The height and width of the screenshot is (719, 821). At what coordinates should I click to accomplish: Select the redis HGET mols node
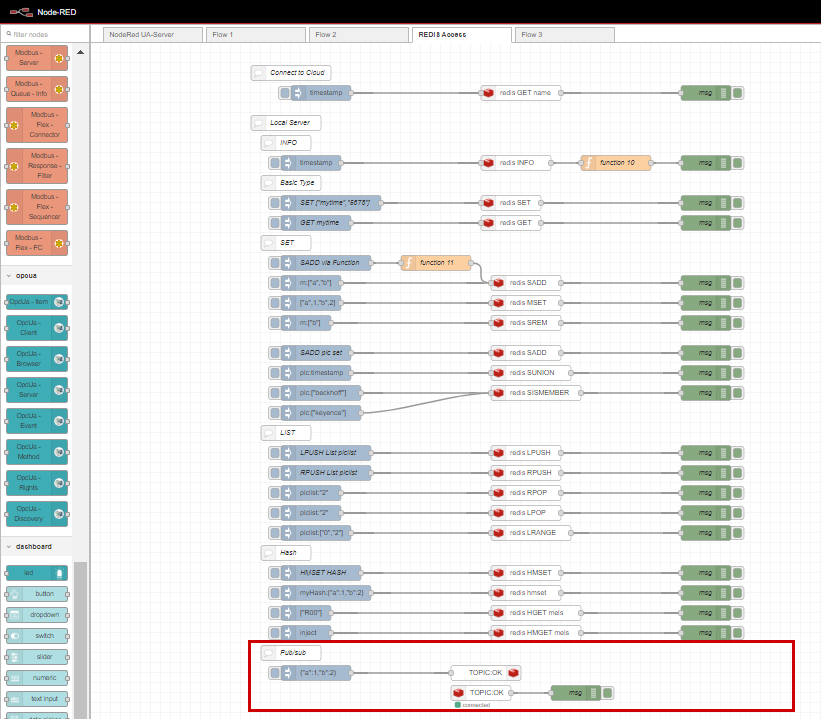click(x=536, y=613)
